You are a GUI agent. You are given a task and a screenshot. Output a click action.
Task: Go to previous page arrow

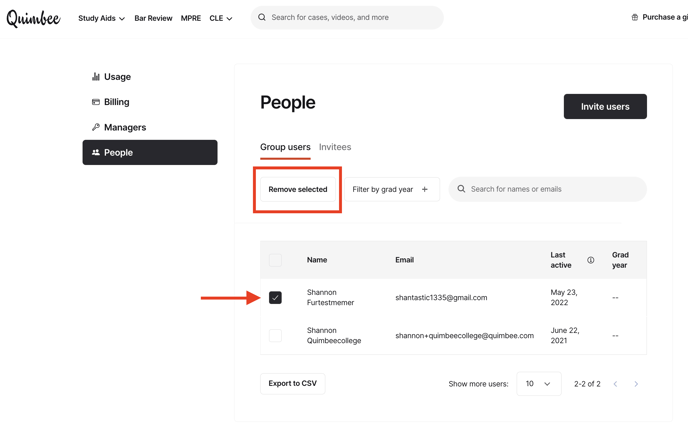(x=615, y=384)
